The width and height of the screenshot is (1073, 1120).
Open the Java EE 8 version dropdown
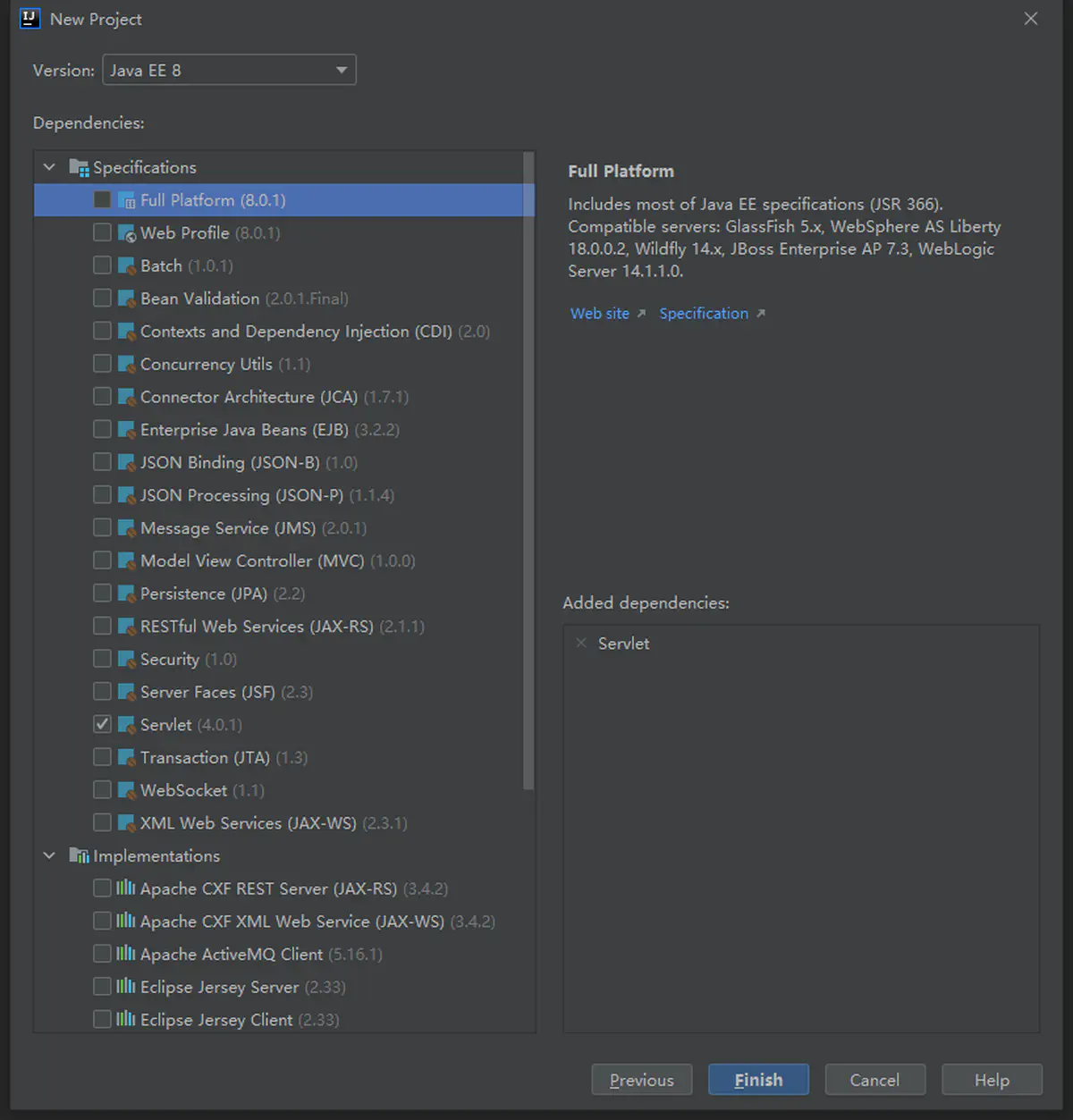(x=229, y=70)
